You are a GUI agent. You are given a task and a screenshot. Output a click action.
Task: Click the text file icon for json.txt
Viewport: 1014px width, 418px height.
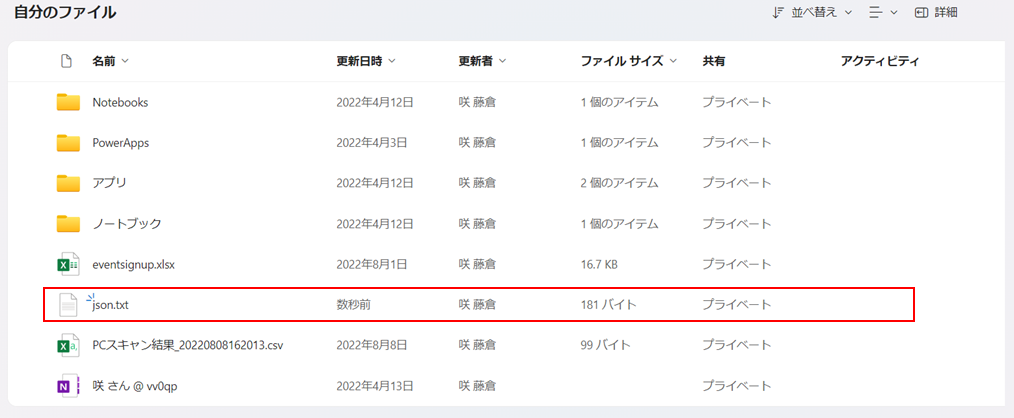(69, 305)
